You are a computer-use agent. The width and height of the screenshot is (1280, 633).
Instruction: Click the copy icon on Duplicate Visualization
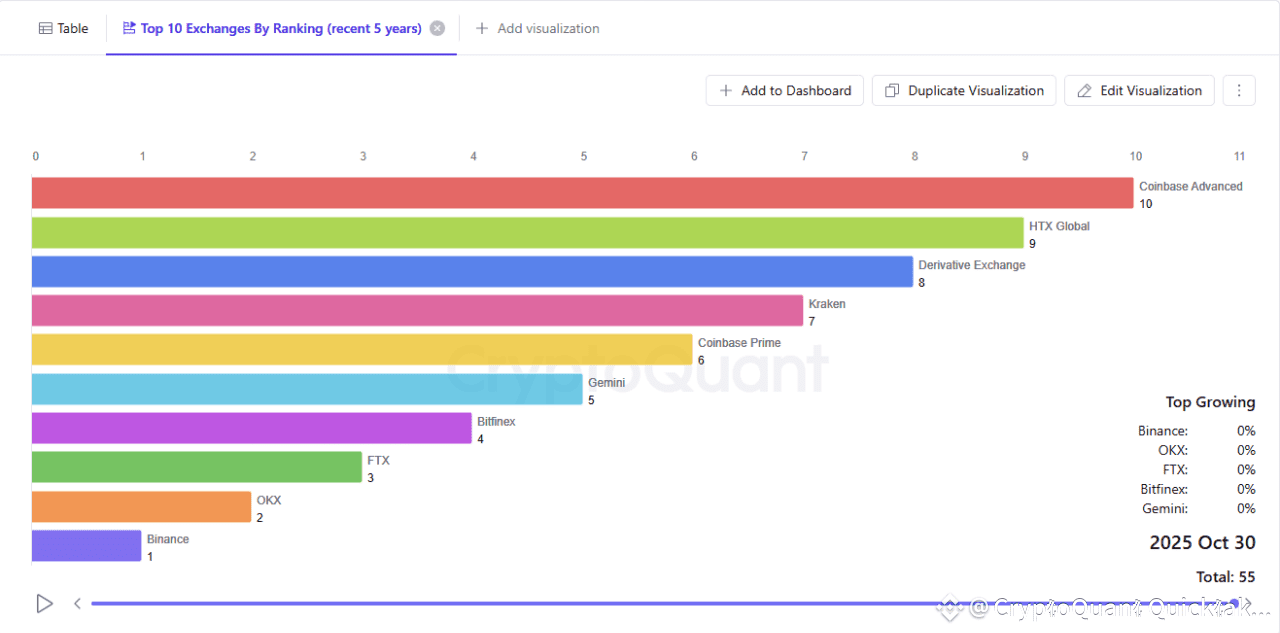point(893,91)
